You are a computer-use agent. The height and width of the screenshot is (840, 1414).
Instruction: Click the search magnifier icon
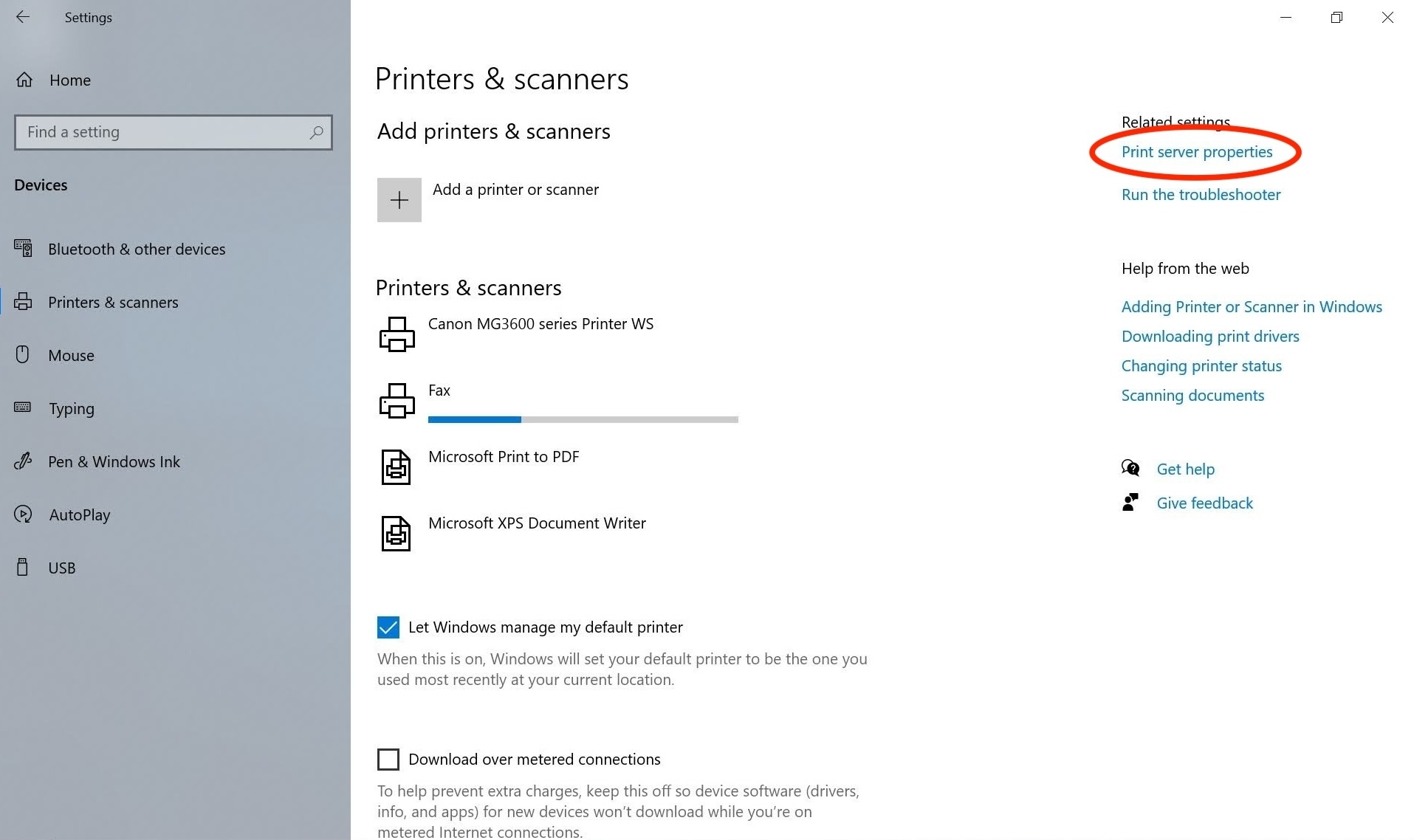[316, 132]
